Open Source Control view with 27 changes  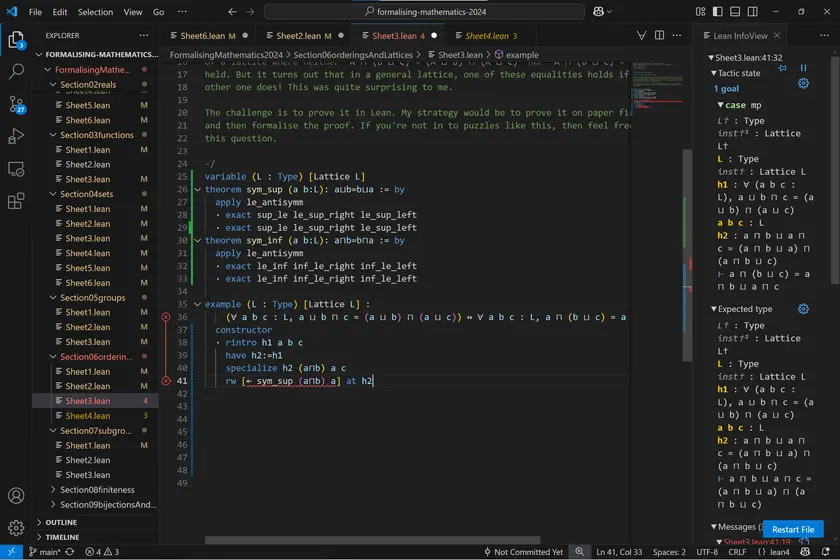16,104
